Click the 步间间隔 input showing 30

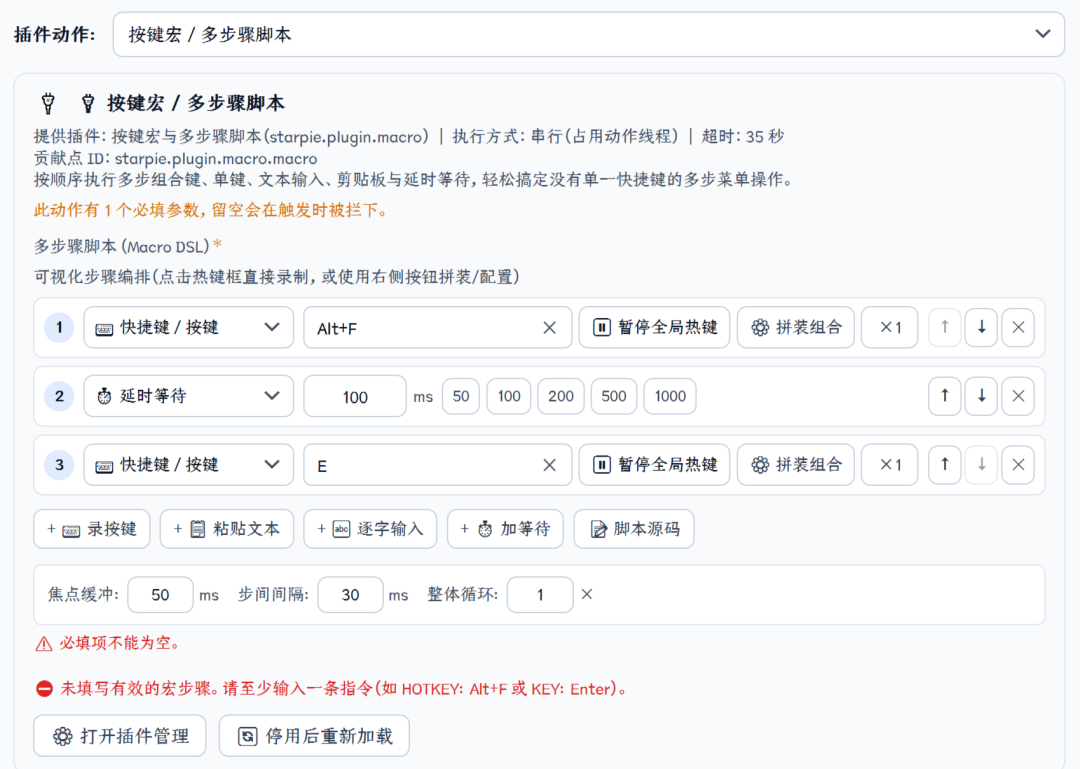350,595
